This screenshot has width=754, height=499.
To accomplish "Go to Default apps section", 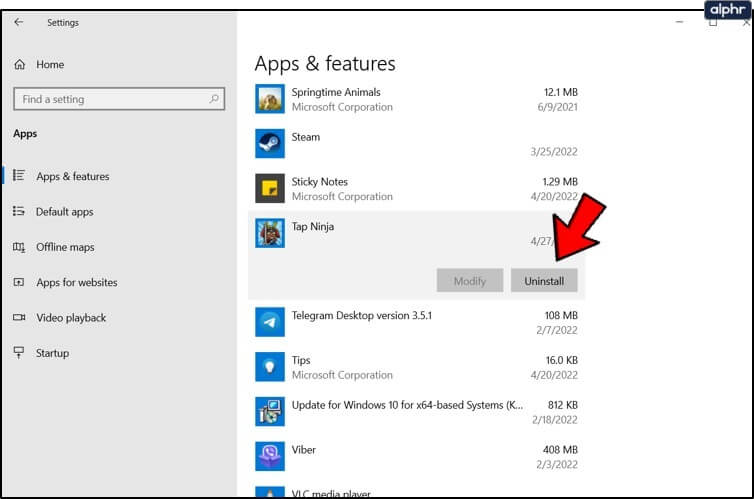I will coord(64,212).
